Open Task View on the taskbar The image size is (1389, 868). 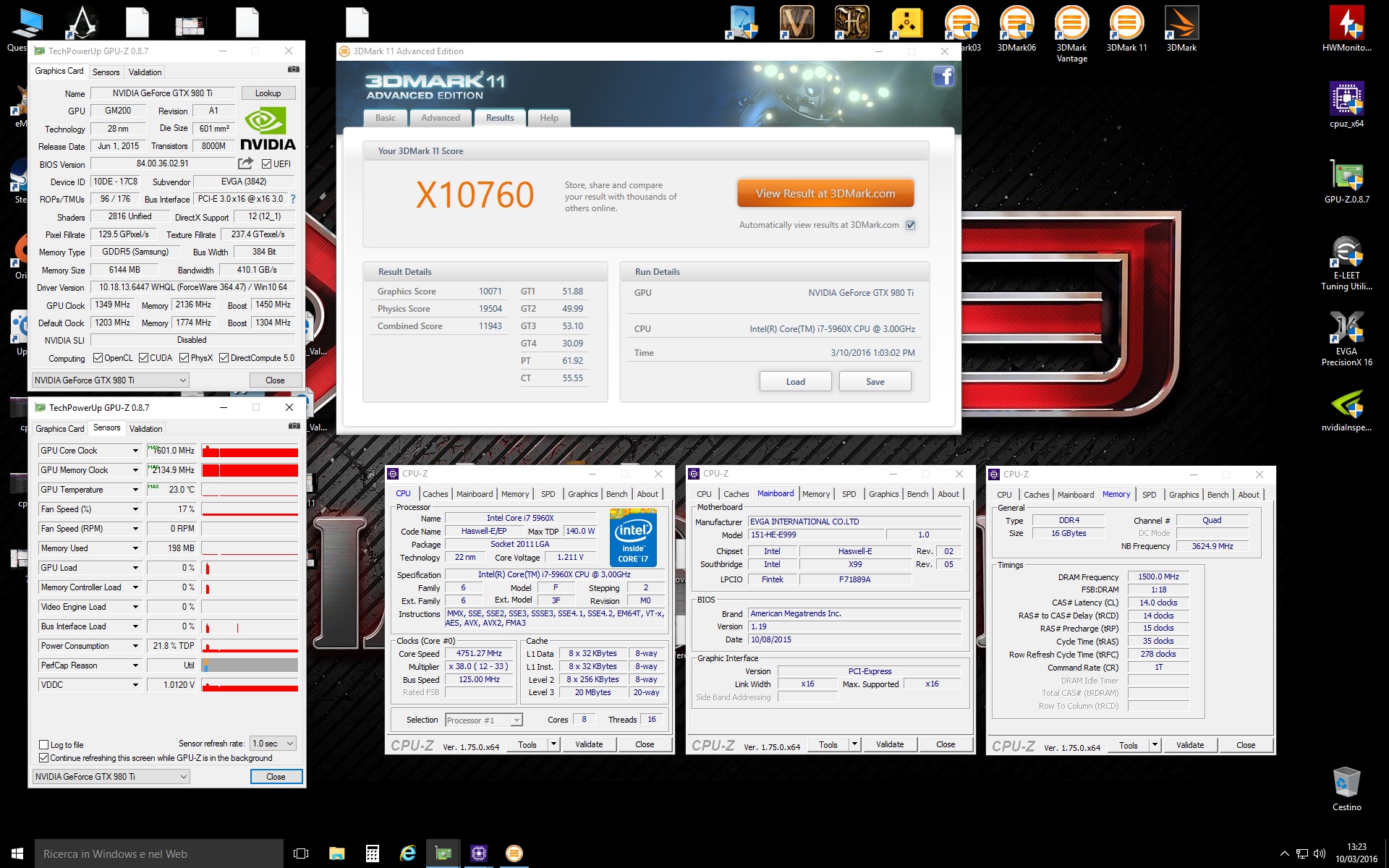(x=301, y=854)
